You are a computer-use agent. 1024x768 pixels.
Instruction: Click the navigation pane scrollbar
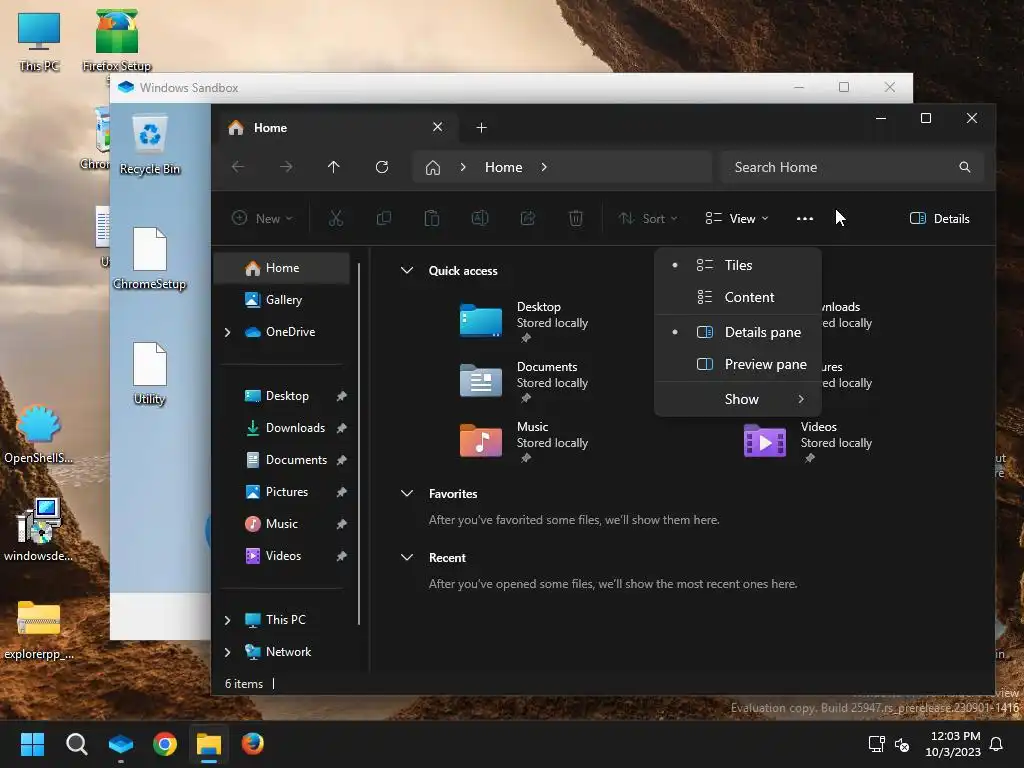coord(359,443)
